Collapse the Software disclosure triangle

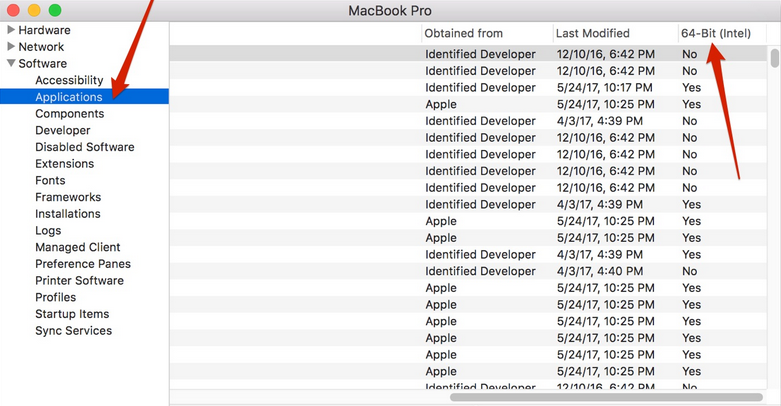coord(11,63)
